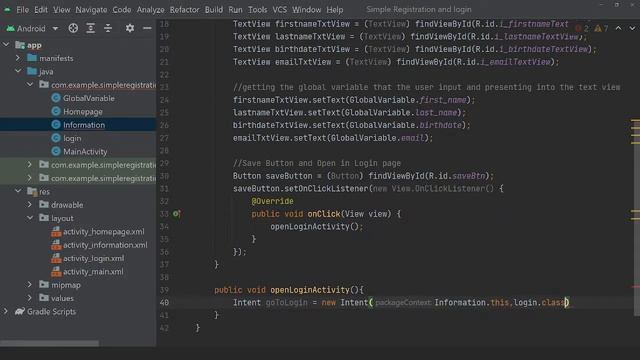Hide the project panel with minus icon
The width and height of the screenshot is (640, 360).
point(147,28)
